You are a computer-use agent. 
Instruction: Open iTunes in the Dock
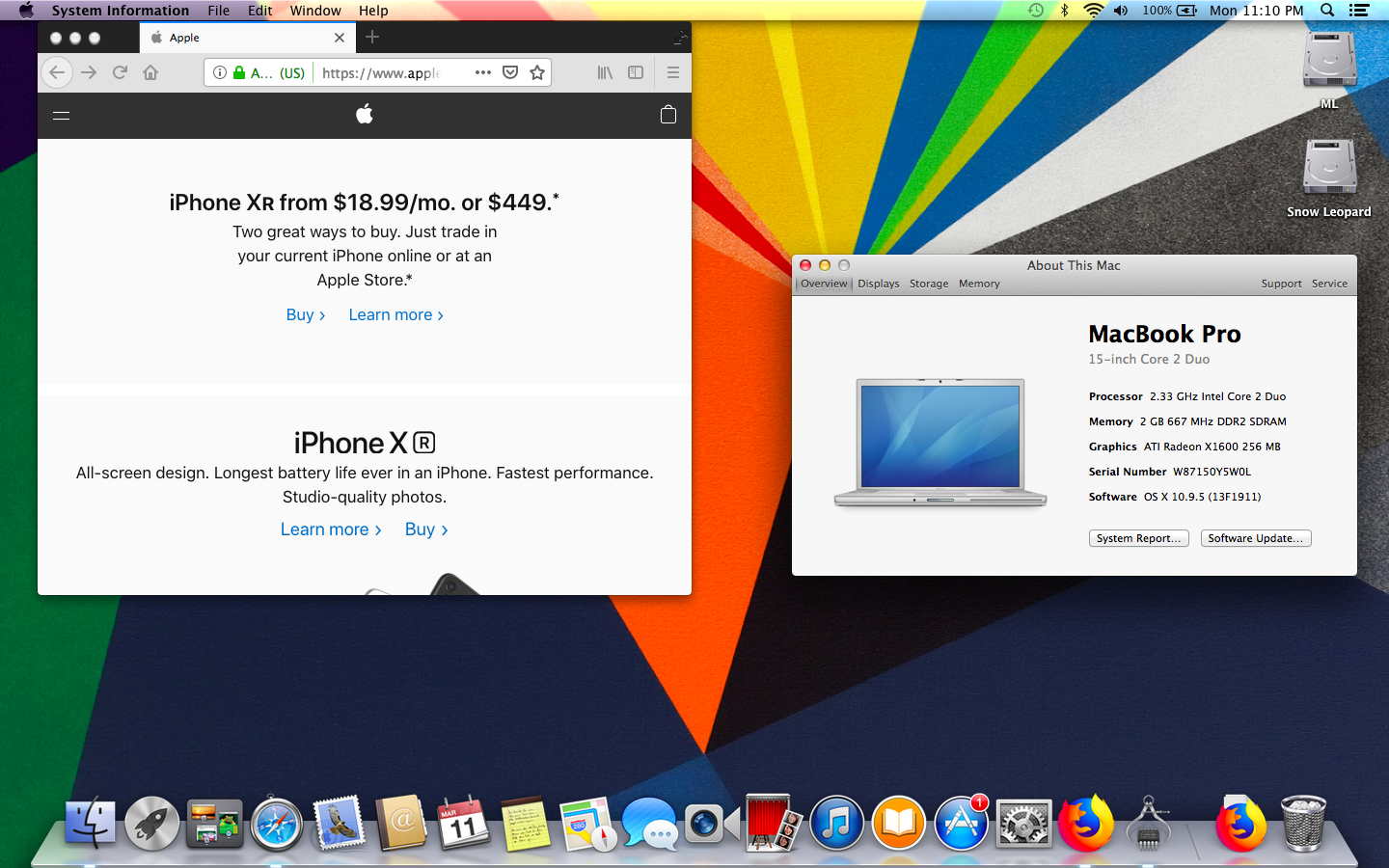[x=836, y=825]
